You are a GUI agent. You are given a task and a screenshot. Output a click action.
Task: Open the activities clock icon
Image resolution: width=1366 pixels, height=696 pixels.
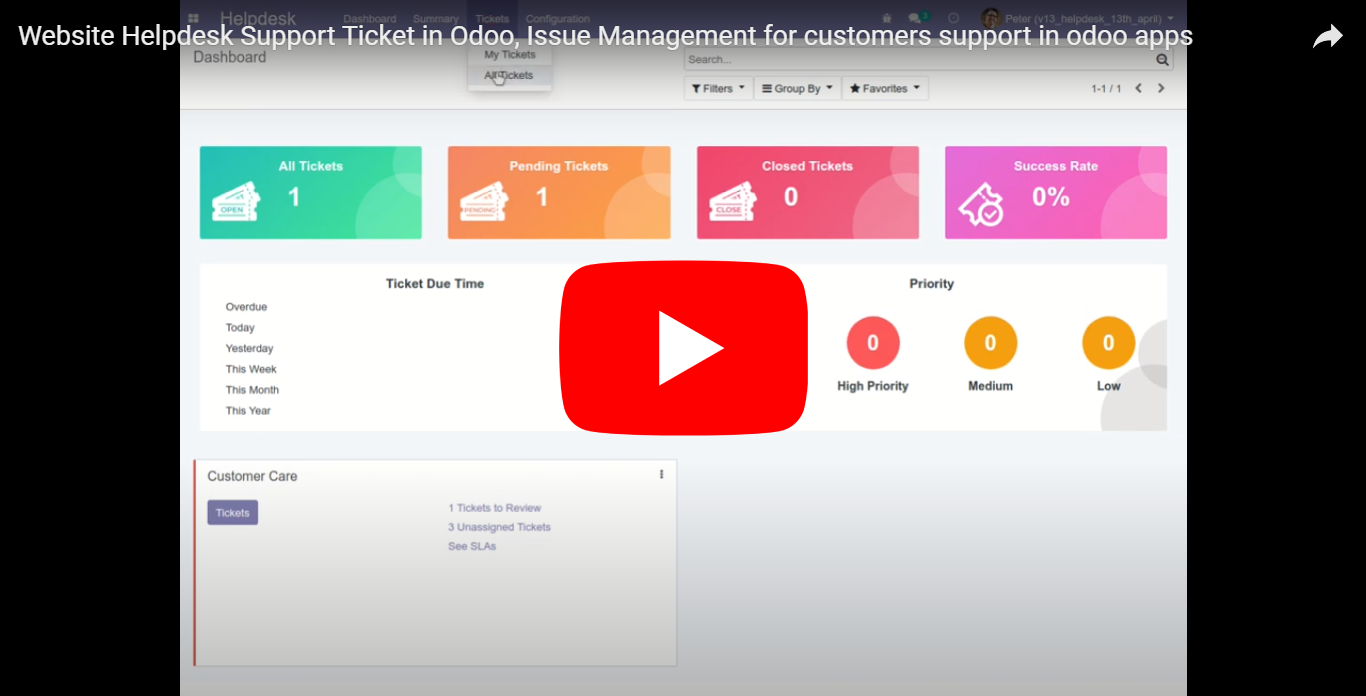[x=953, y=18]
